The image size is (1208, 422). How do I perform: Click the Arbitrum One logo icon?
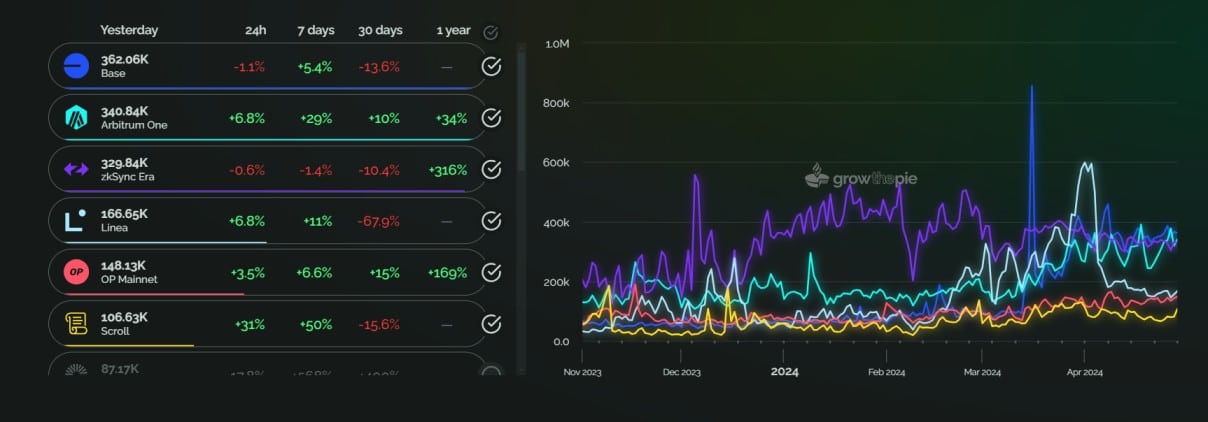76,118
